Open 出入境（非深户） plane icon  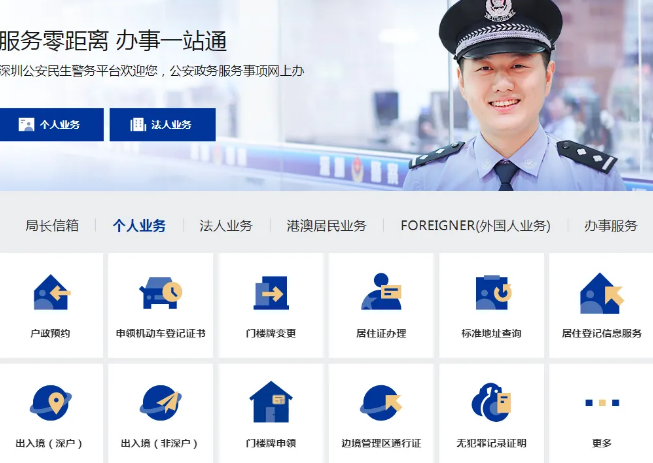(161, 403)
